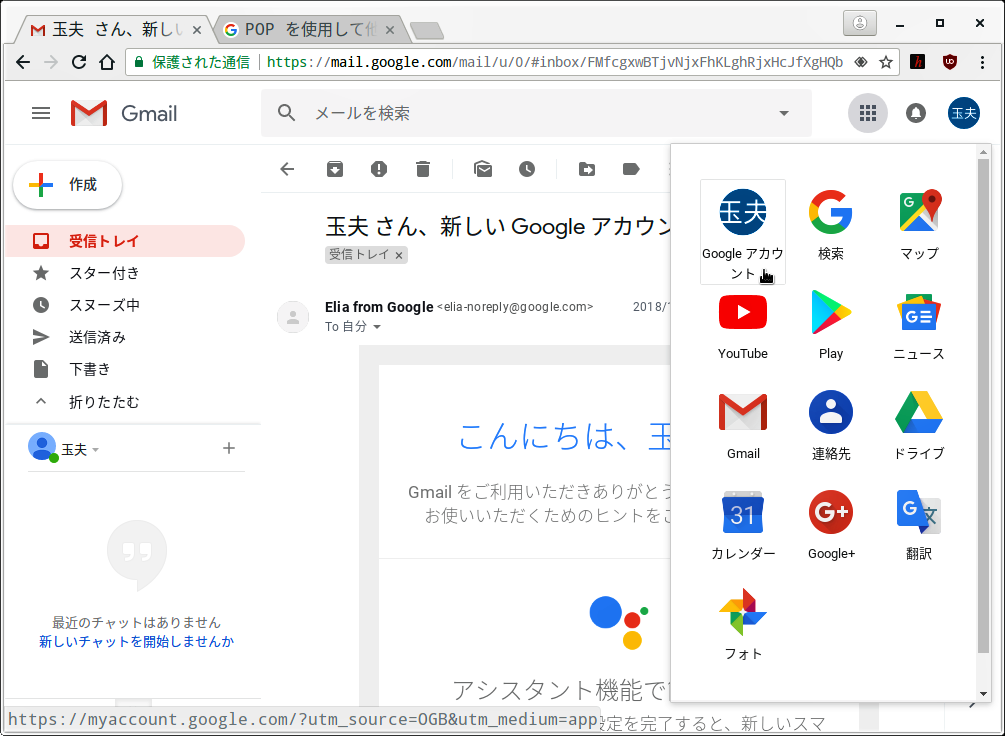
Task: Open the 玉夫 account avatar menu
Action: (x=963, y=113)
